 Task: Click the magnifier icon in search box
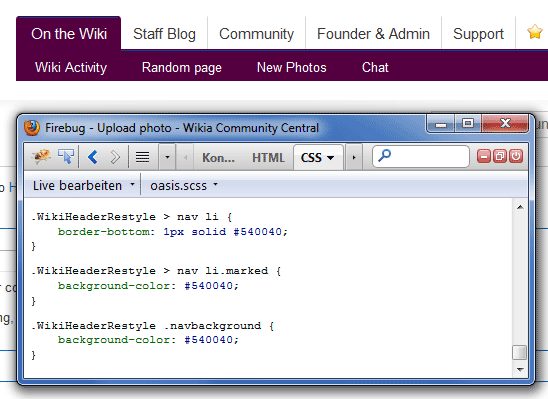384,155
